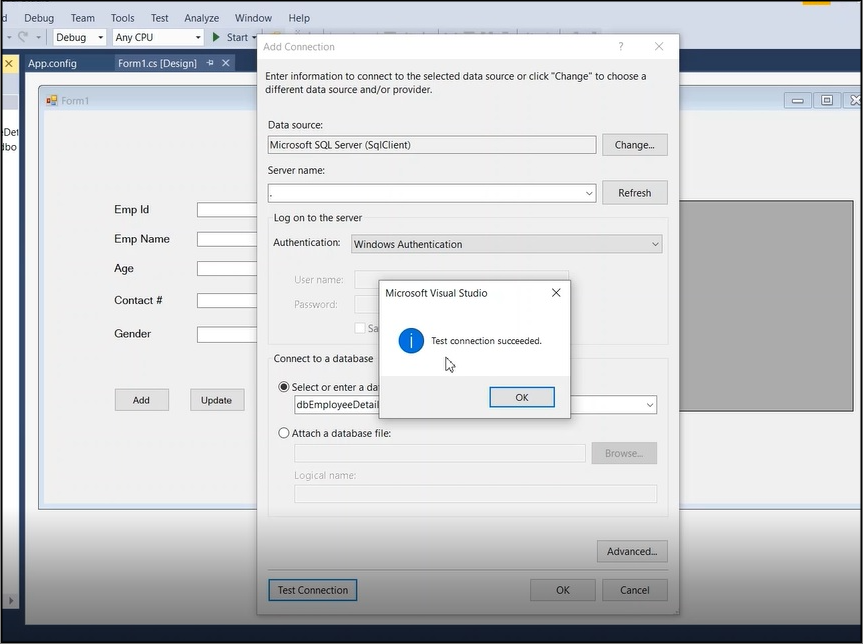
Task: Switch to the App.config tab
Action: [52, 63]
